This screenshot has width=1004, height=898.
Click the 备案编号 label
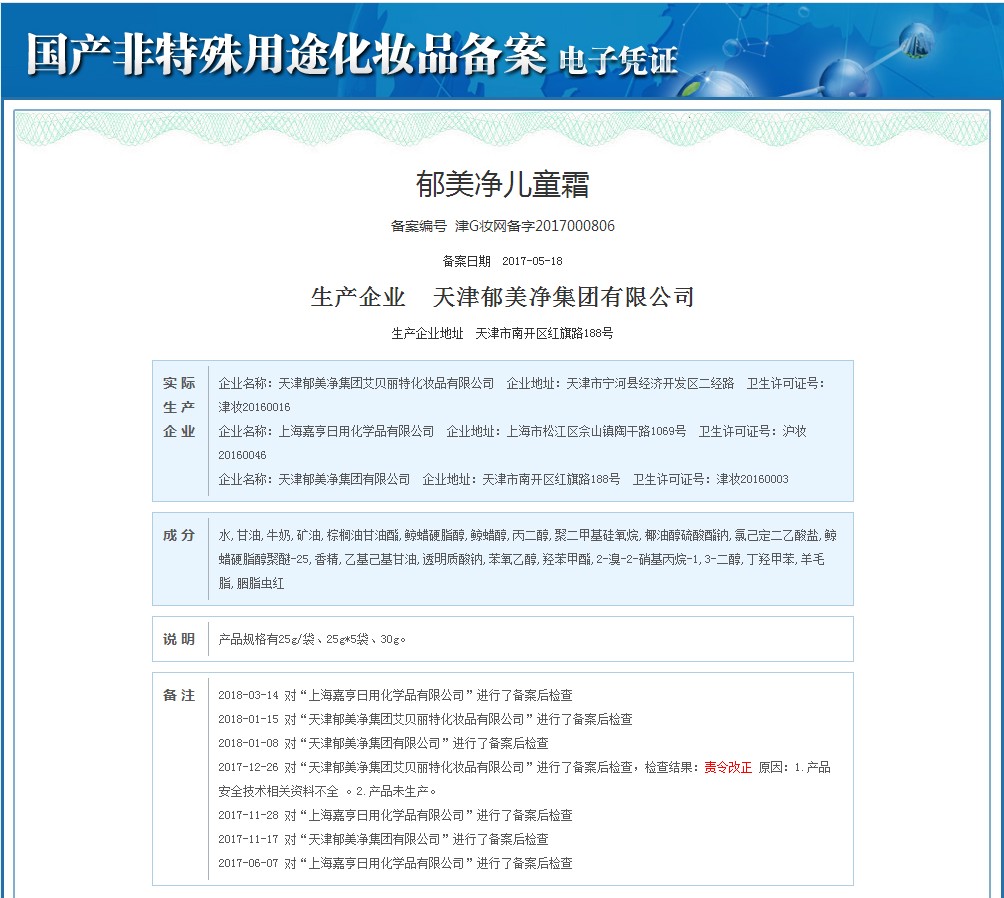419,226
